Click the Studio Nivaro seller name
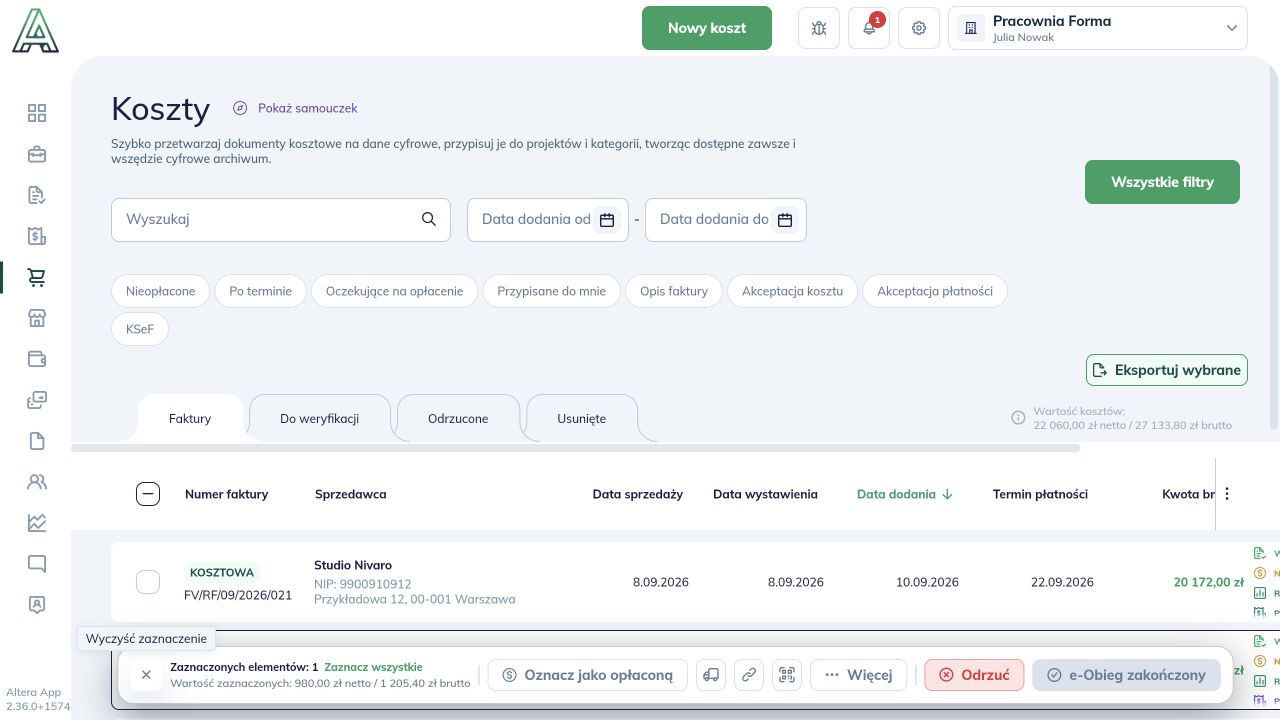Viewport: 1280px width, 720px height. (353, 565)
